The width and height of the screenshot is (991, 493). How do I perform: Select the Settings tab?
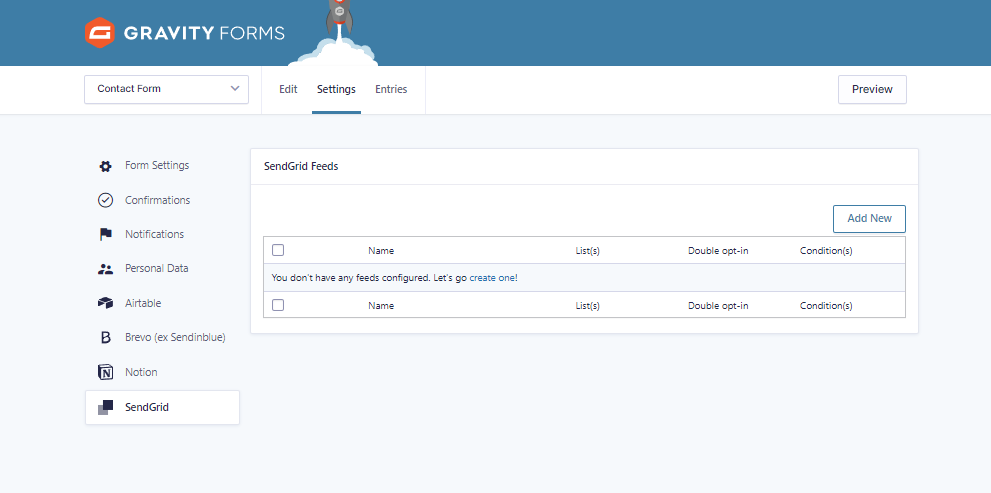(x=336, y=89)
